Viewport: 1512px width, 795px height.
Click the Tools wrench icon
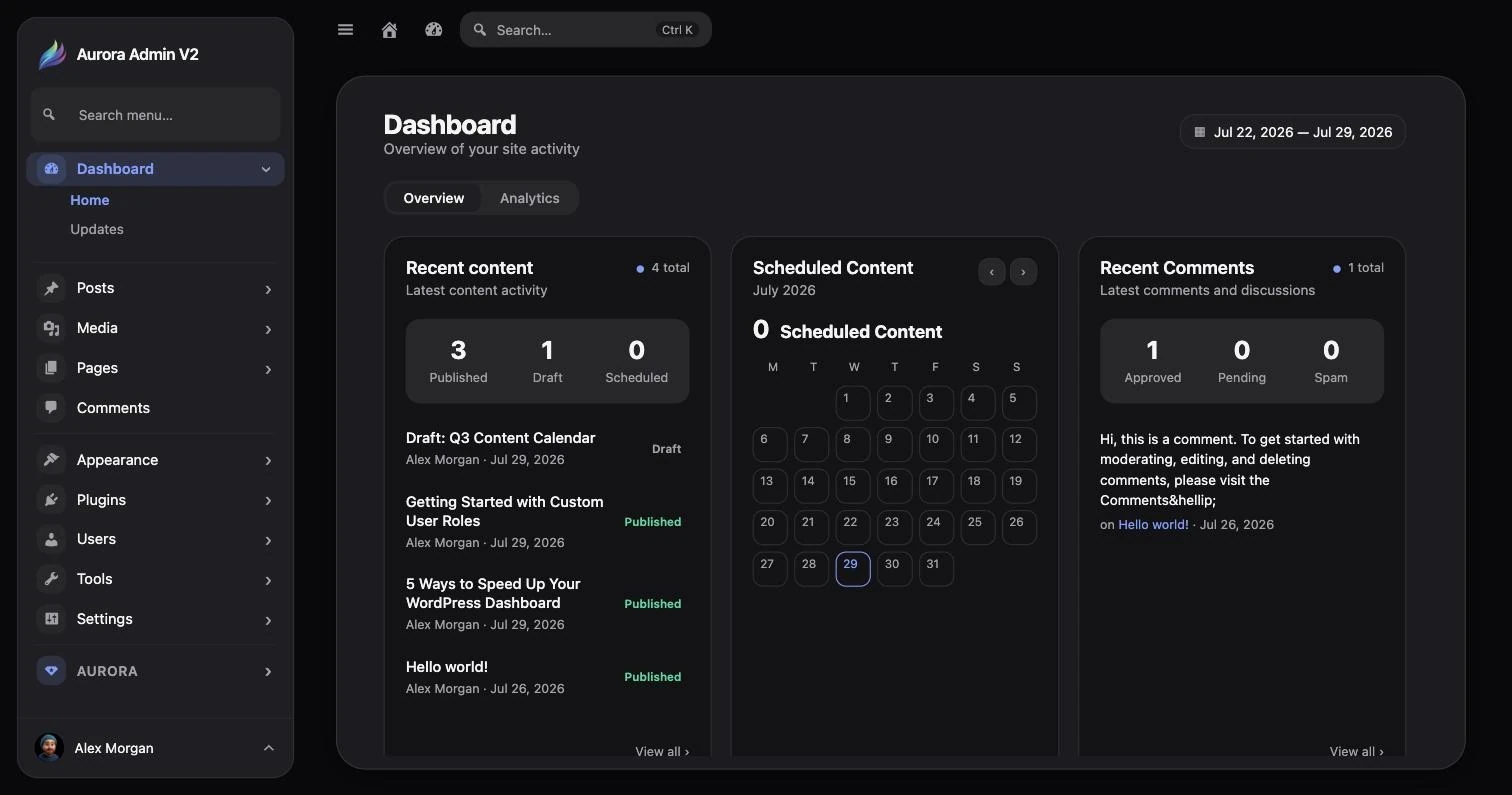[51, 579]
